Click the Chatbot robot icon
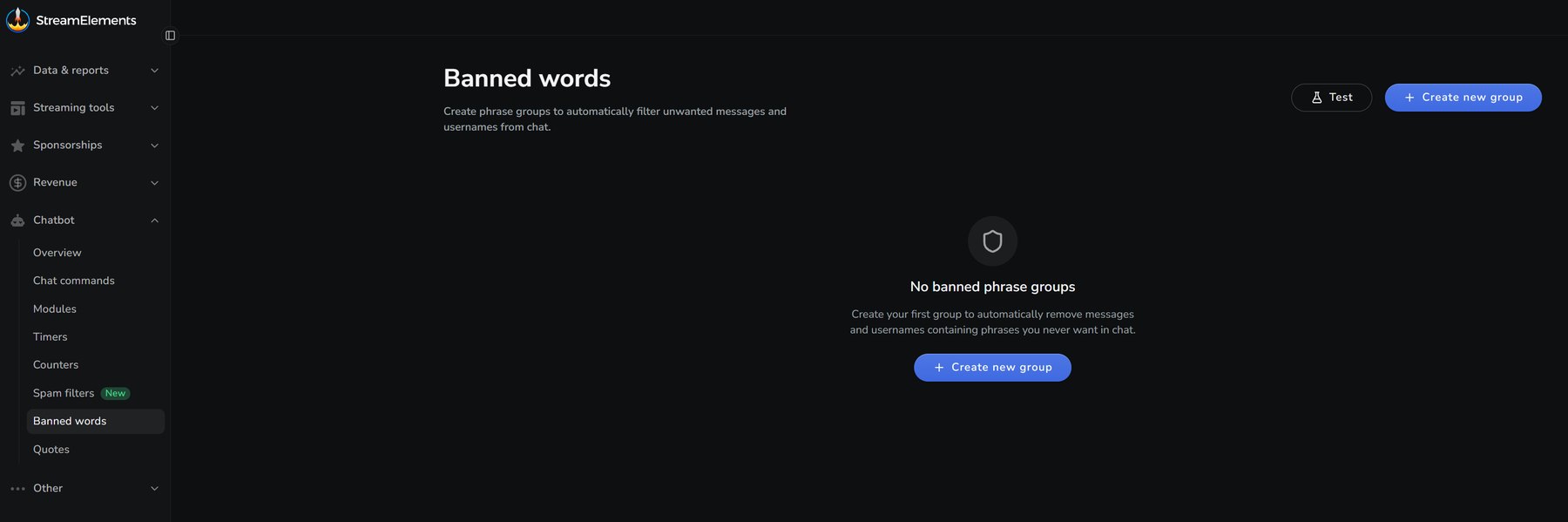This screenshot has height=522, width=1568. click(17, 220)
